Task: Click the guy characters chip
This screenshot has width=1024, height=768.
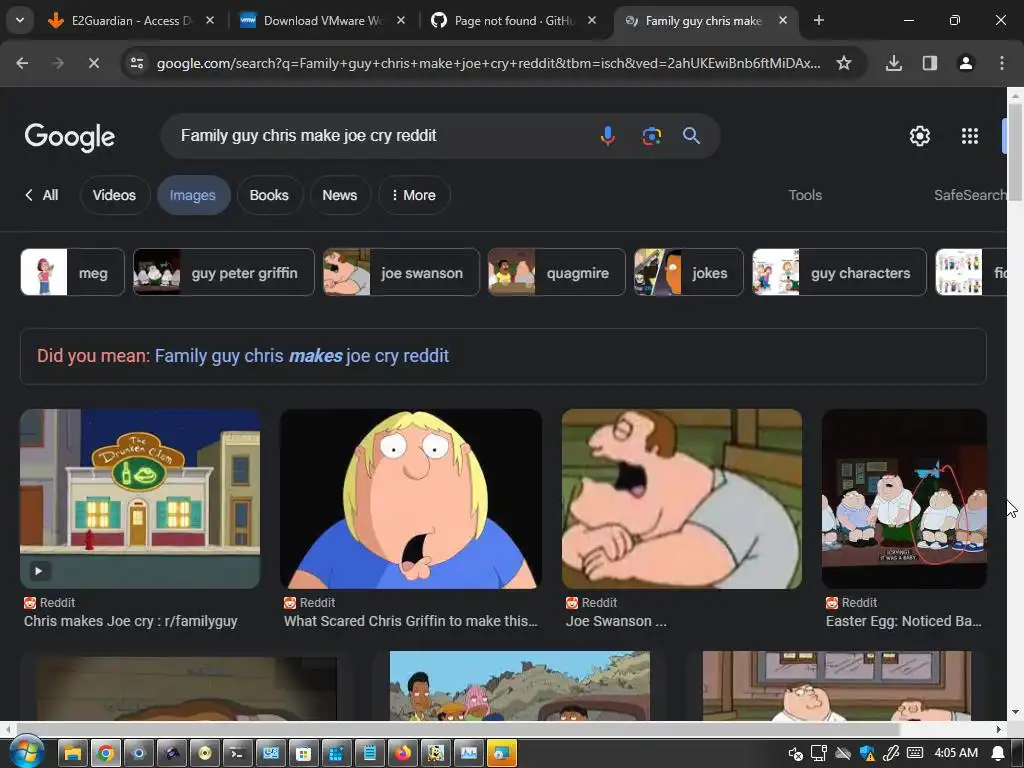Action: (x=839, y=272)
